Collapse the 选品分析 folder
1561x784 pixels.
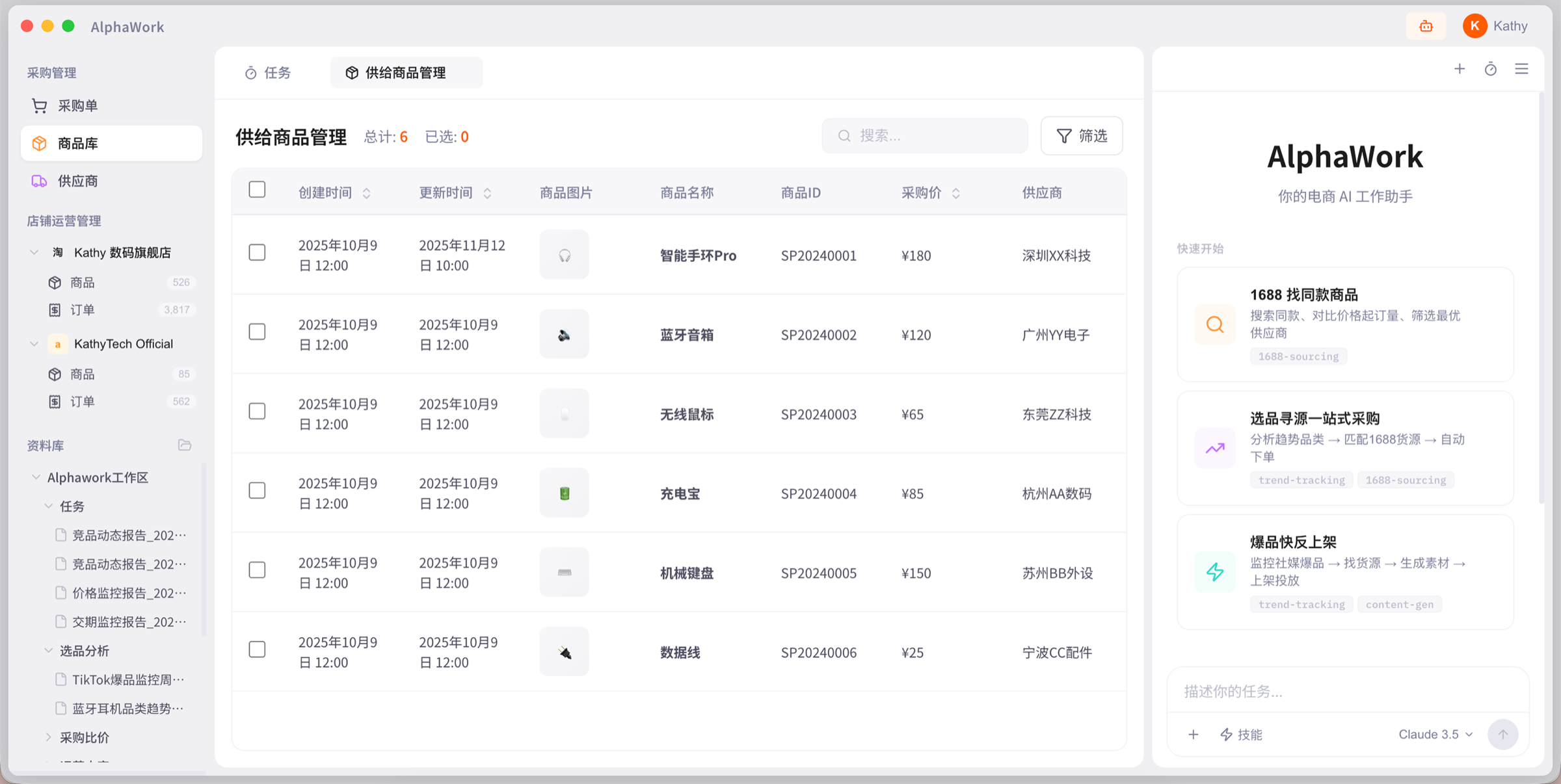49,650
